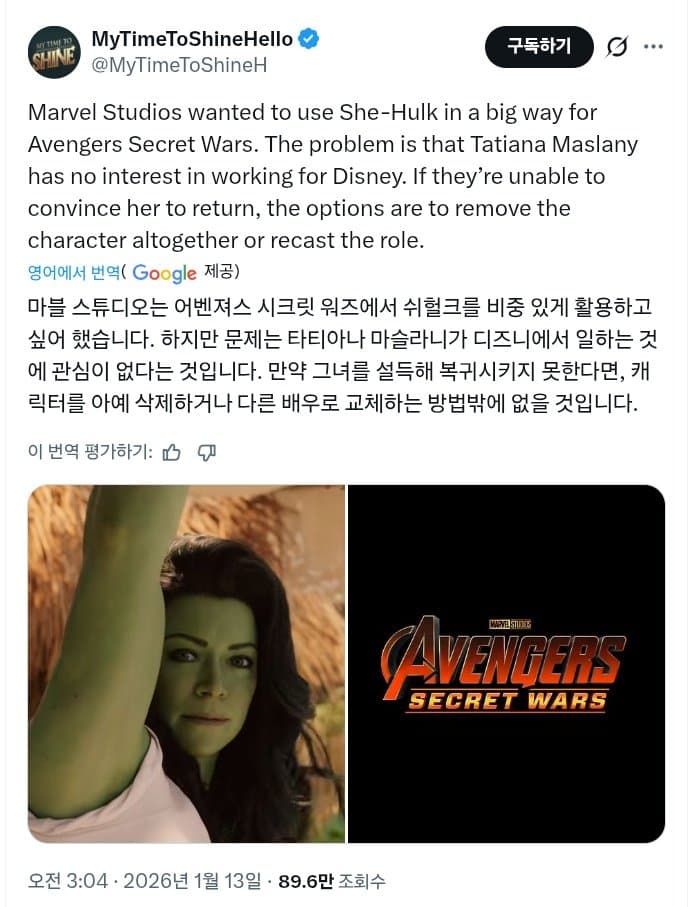Click the English tweet text about She-Hulk

333,176
